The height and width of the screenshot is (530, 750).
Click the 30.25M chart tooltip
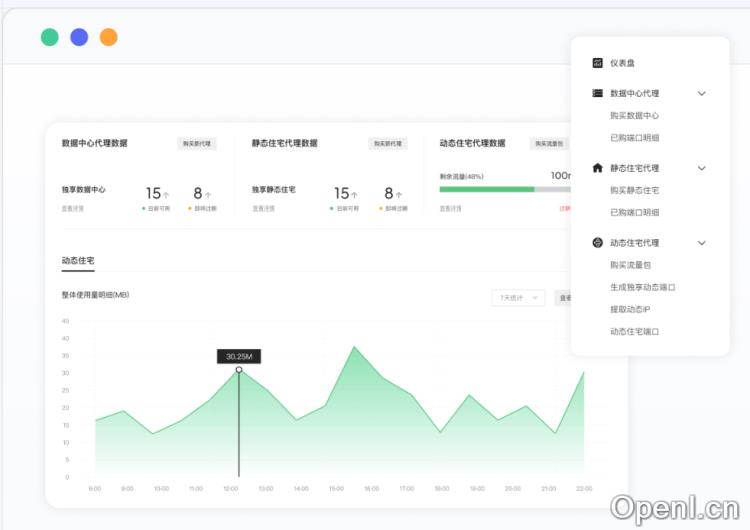[x=239, y=356]
